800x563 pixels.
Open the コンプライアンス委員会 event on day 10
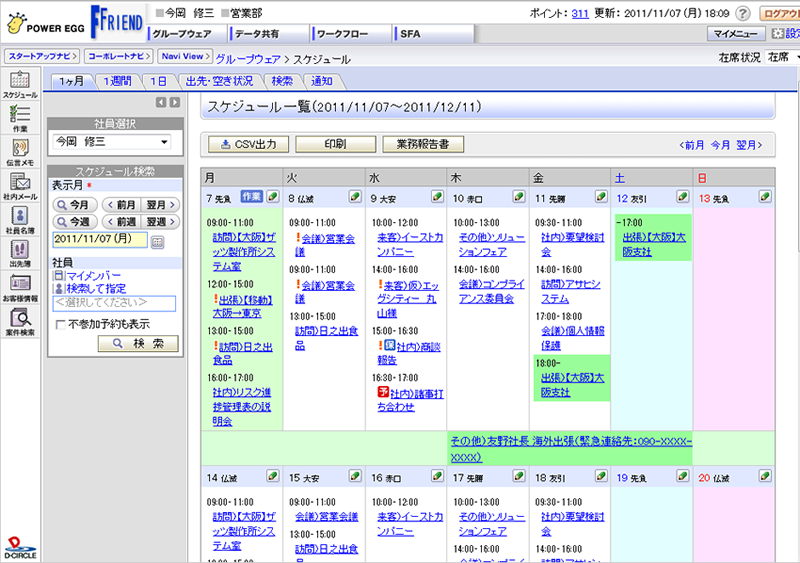pos(492,291)
